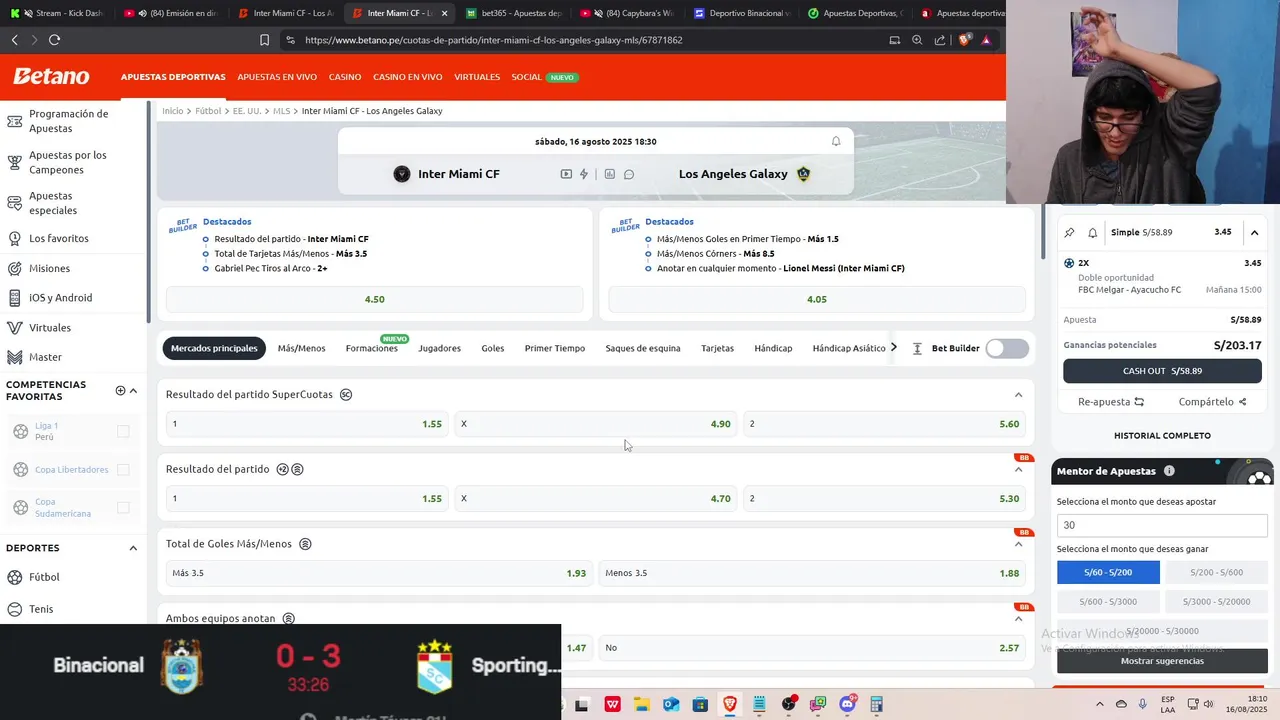Click the Brave shields lion icon
Screen dimensions: 1280x720
click(x=964, y=40)
